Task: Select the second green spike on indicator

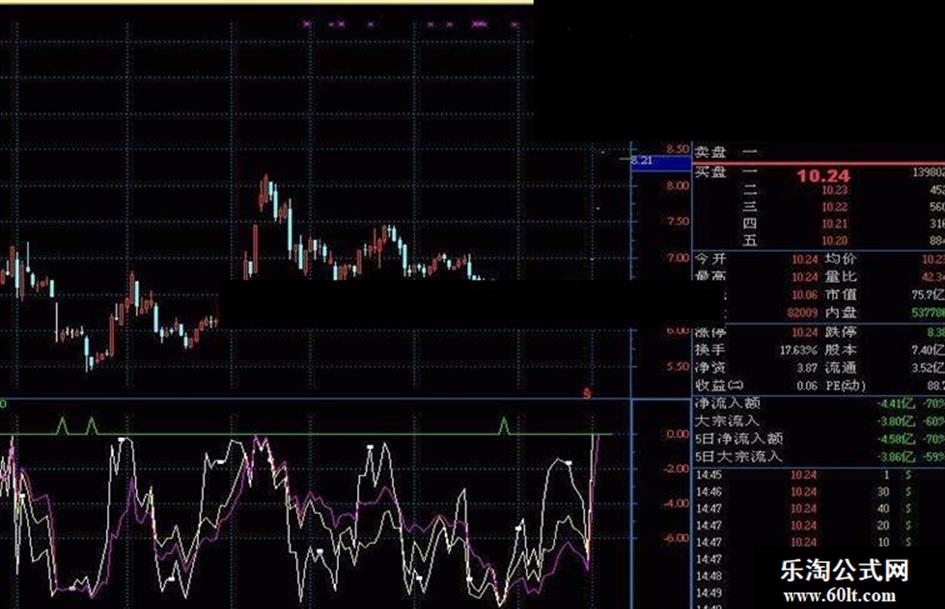Action: click(92, 425)
